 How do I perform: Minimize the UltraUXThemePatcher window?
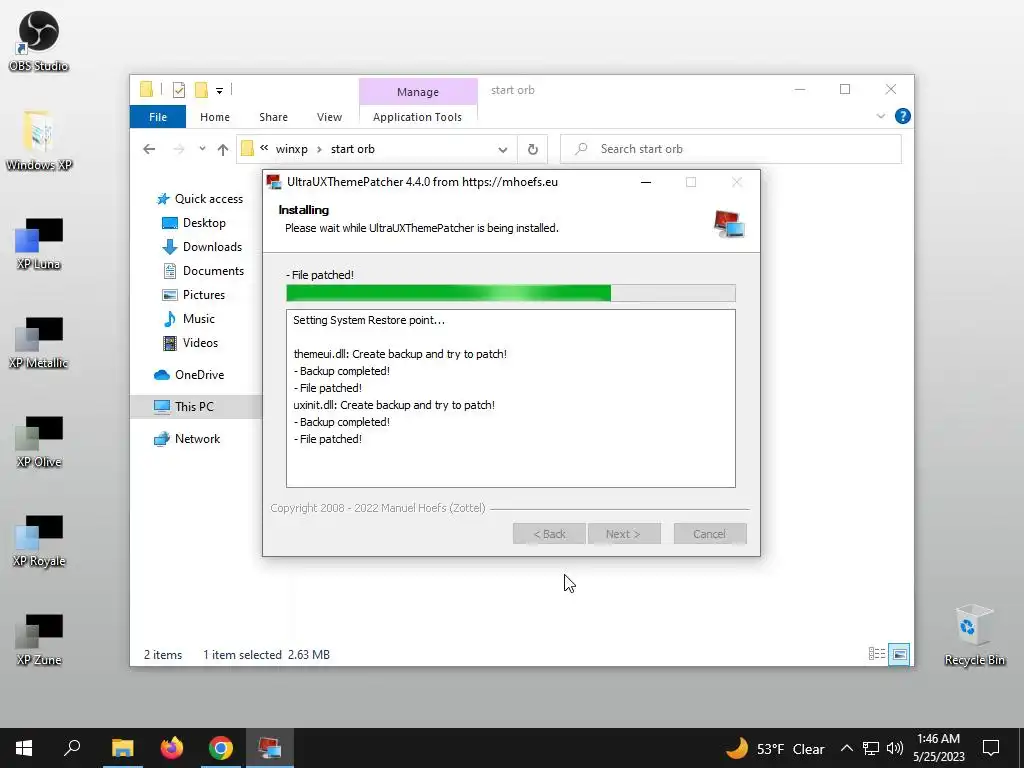[646, 182]
